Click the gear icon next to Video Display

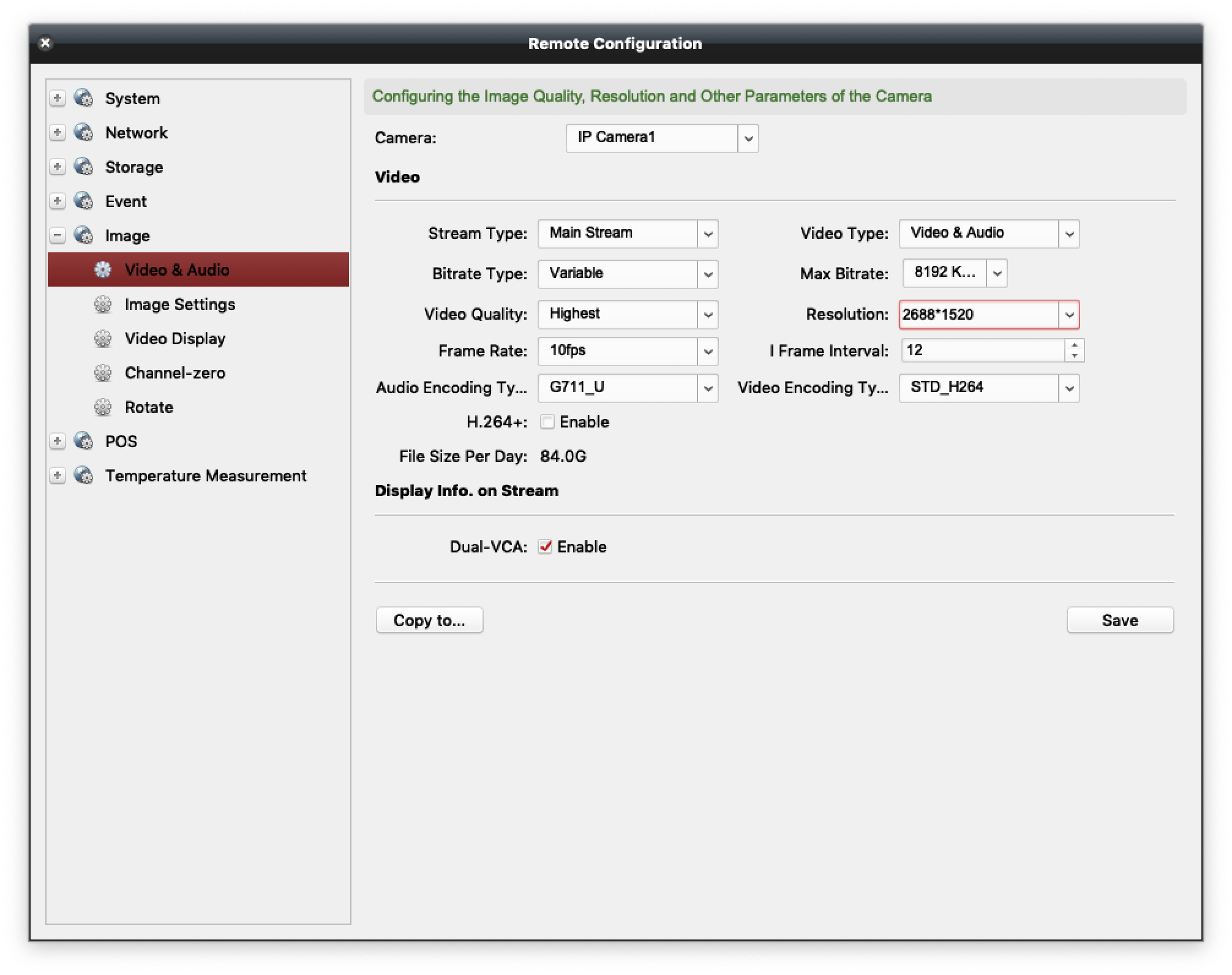click(103, 339)
